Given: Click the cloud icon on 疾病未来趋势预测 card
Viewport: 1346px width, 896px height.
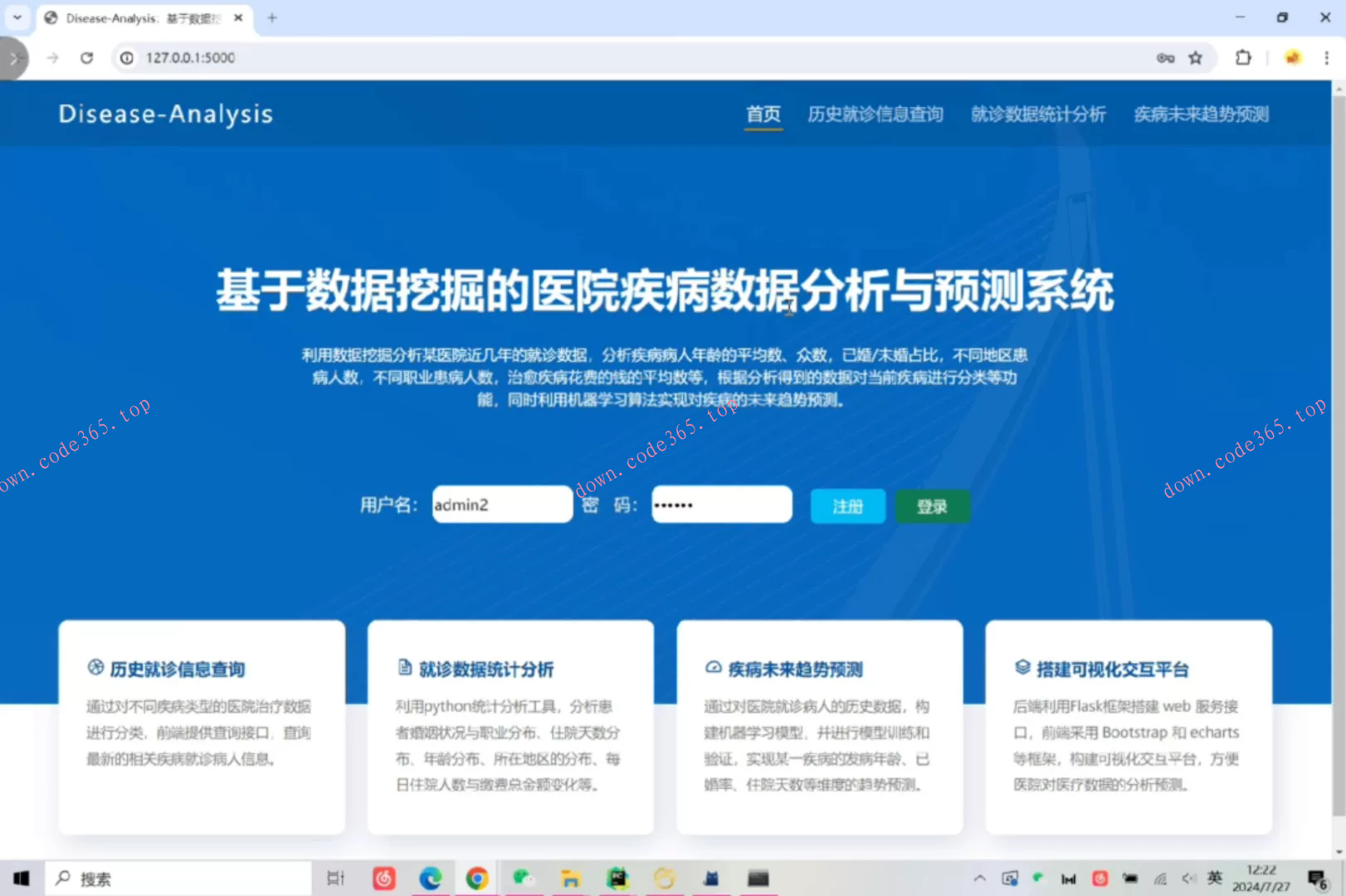Looking at the screenshot, I should click(x=712, y=667).
